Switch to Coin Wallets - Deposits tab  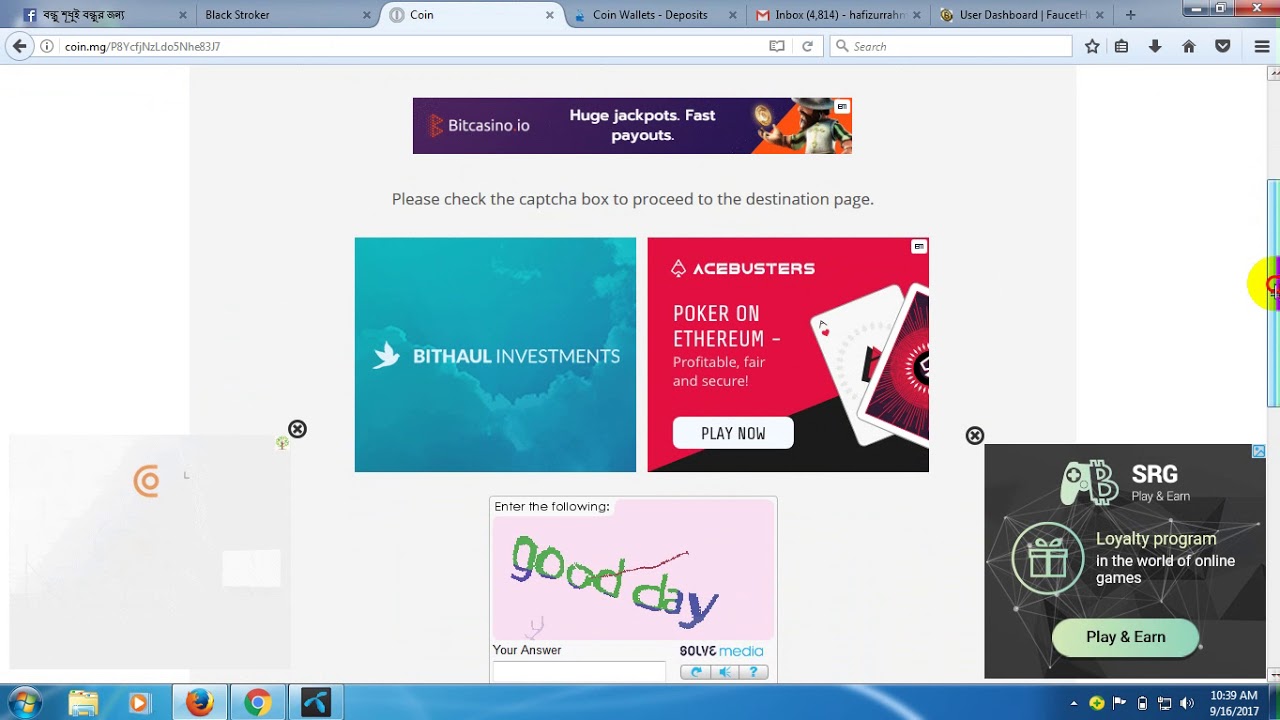653,15
